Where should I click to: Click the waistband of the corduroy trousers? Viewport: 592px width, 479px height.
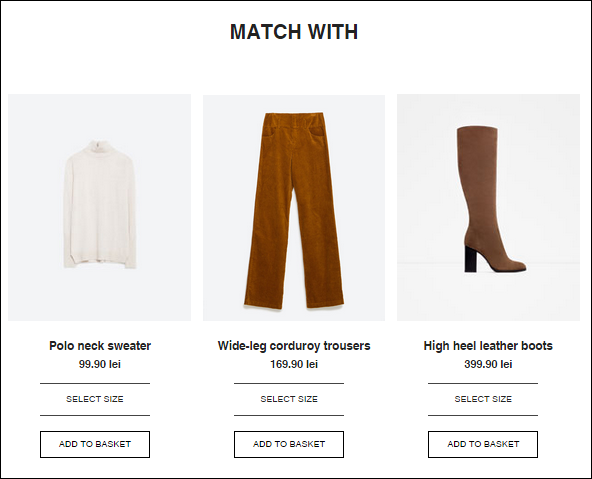[294, 120]
